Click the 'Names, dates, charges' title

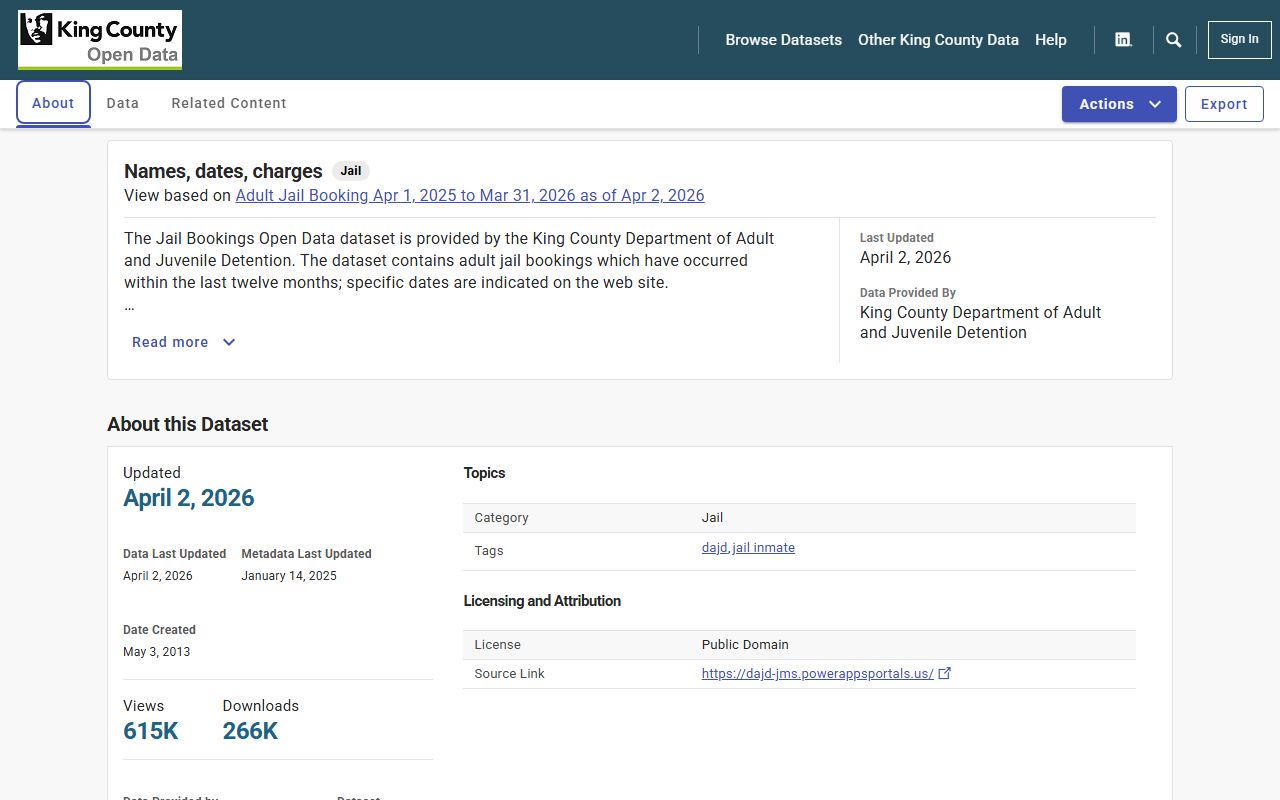tap(223, 171)
